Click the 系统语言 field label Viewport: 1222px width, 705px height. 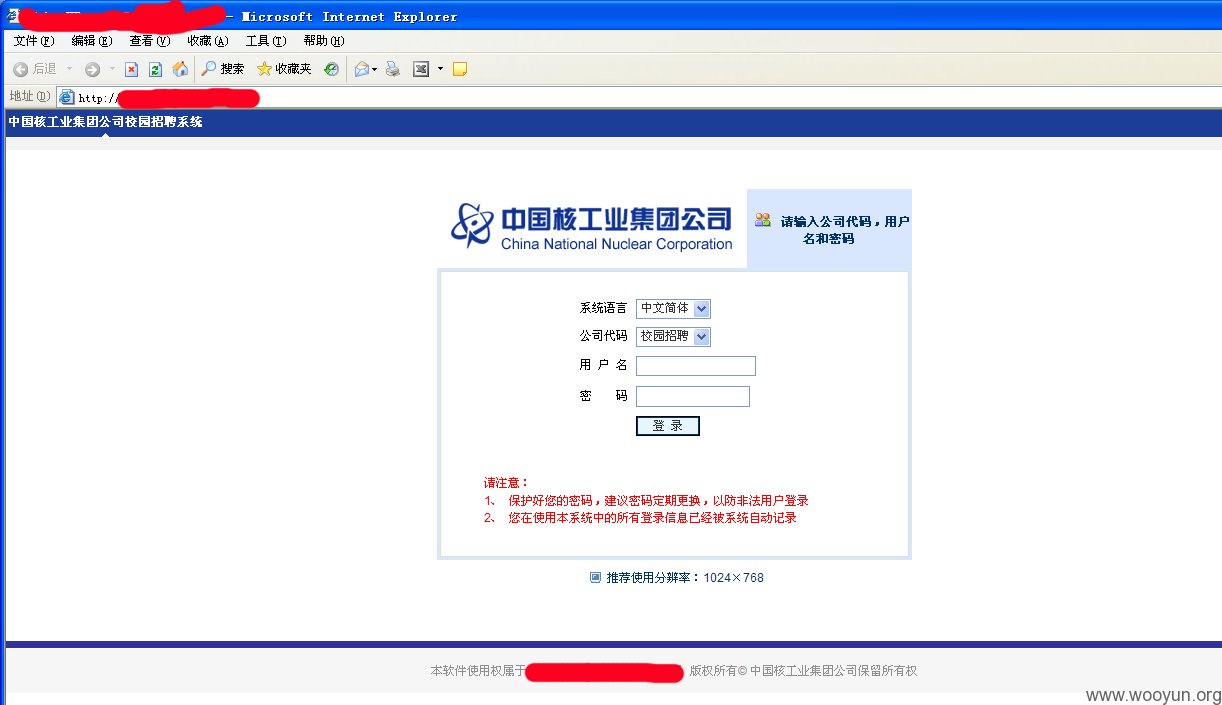[x=603, y=308]
